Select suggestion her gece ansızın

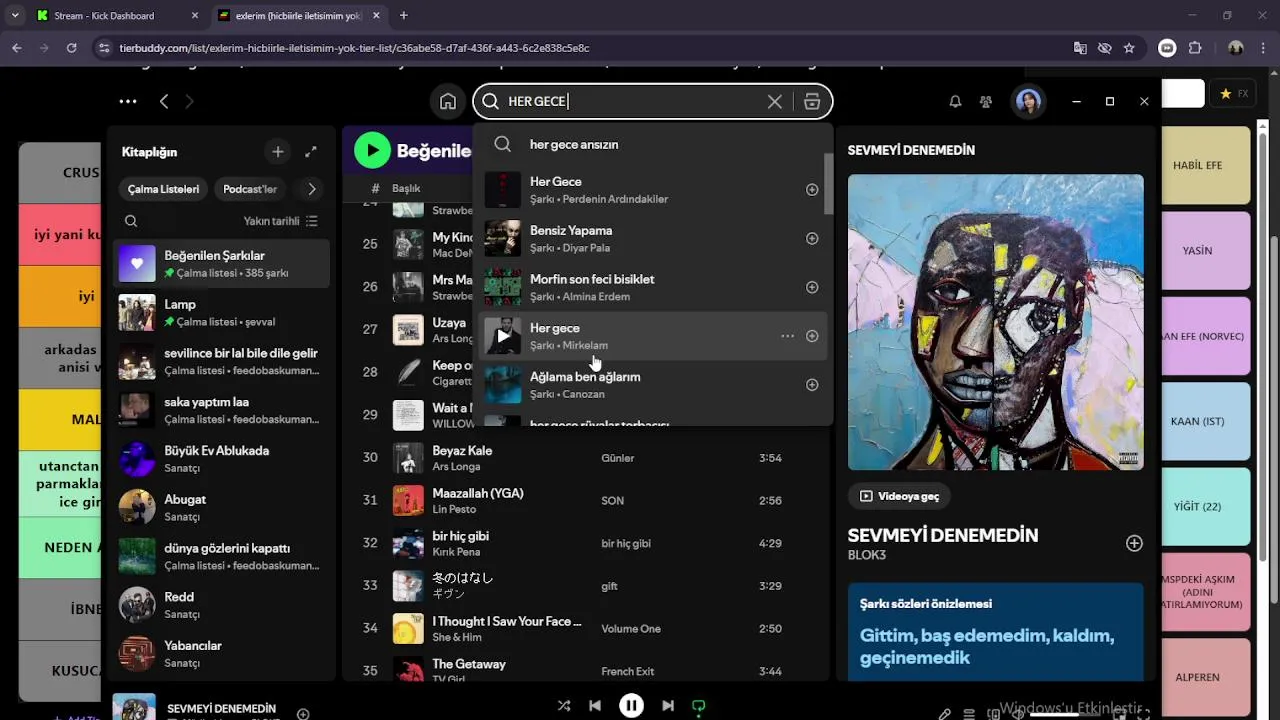click(x=652, y=144)
